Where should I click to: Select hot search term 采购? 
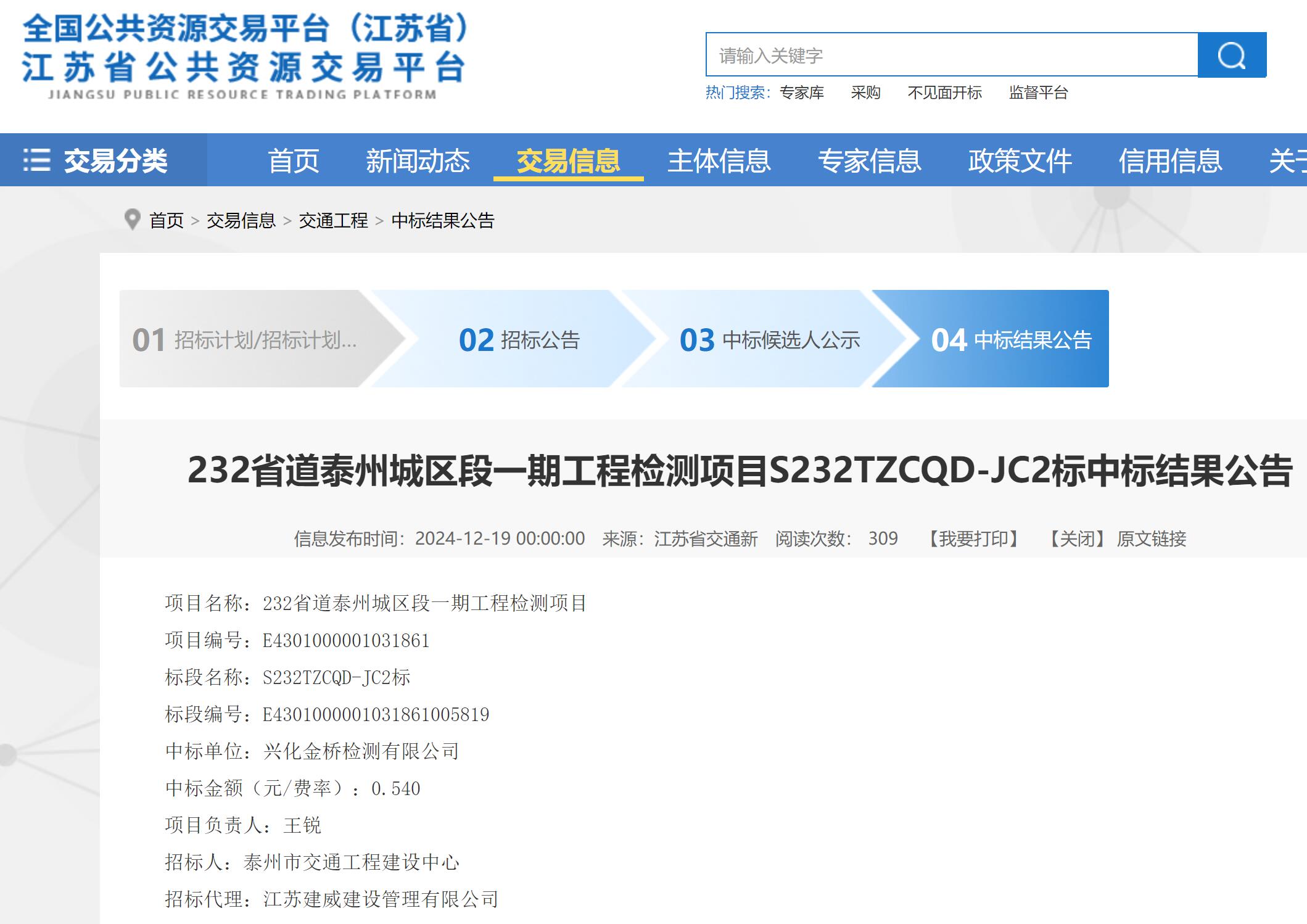865,93
